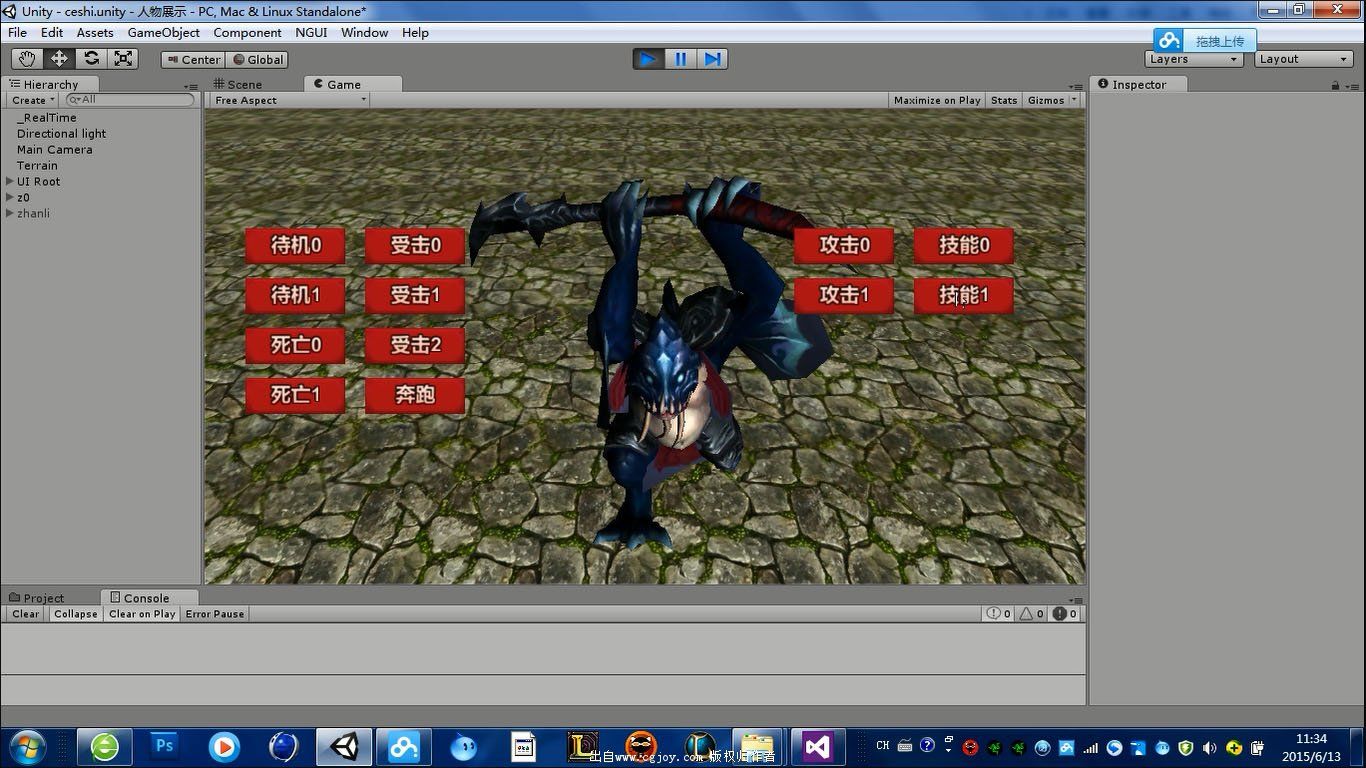Click the Step frame button
Screen dimensions: 1366x768
(712, 59)
